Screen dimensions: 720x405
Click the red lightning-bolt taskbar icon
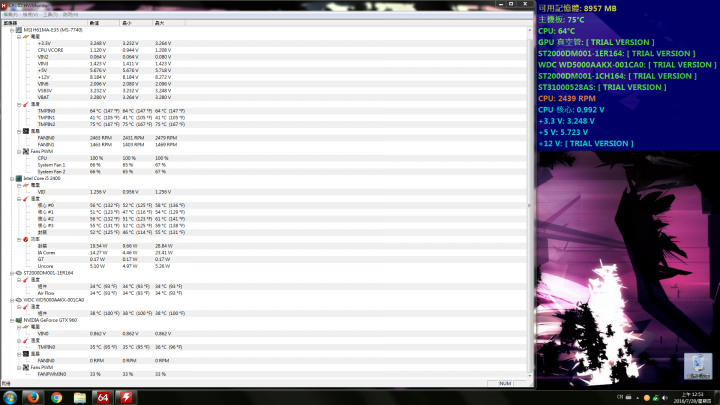[x=126, y=398]
